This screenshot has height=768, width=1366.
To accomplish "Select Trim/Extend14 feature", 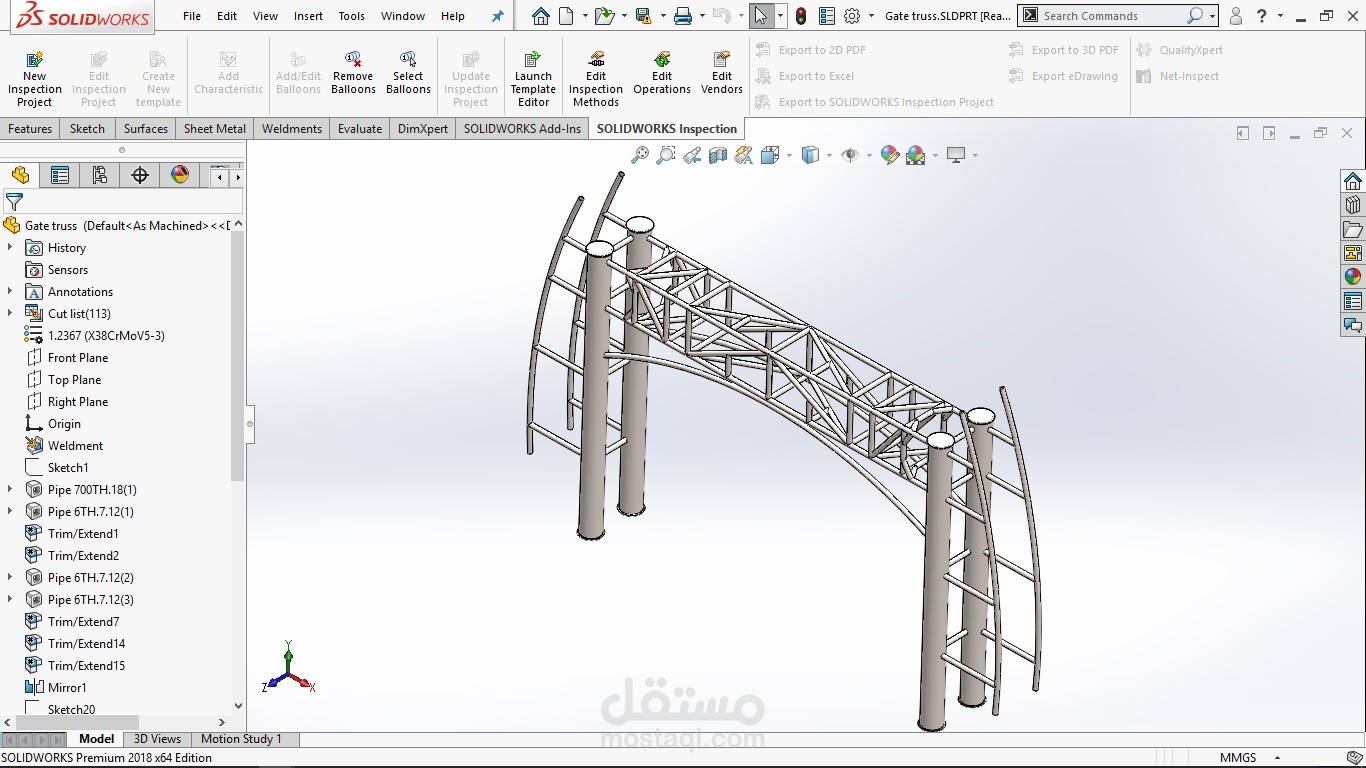I will tap(86, 644).
